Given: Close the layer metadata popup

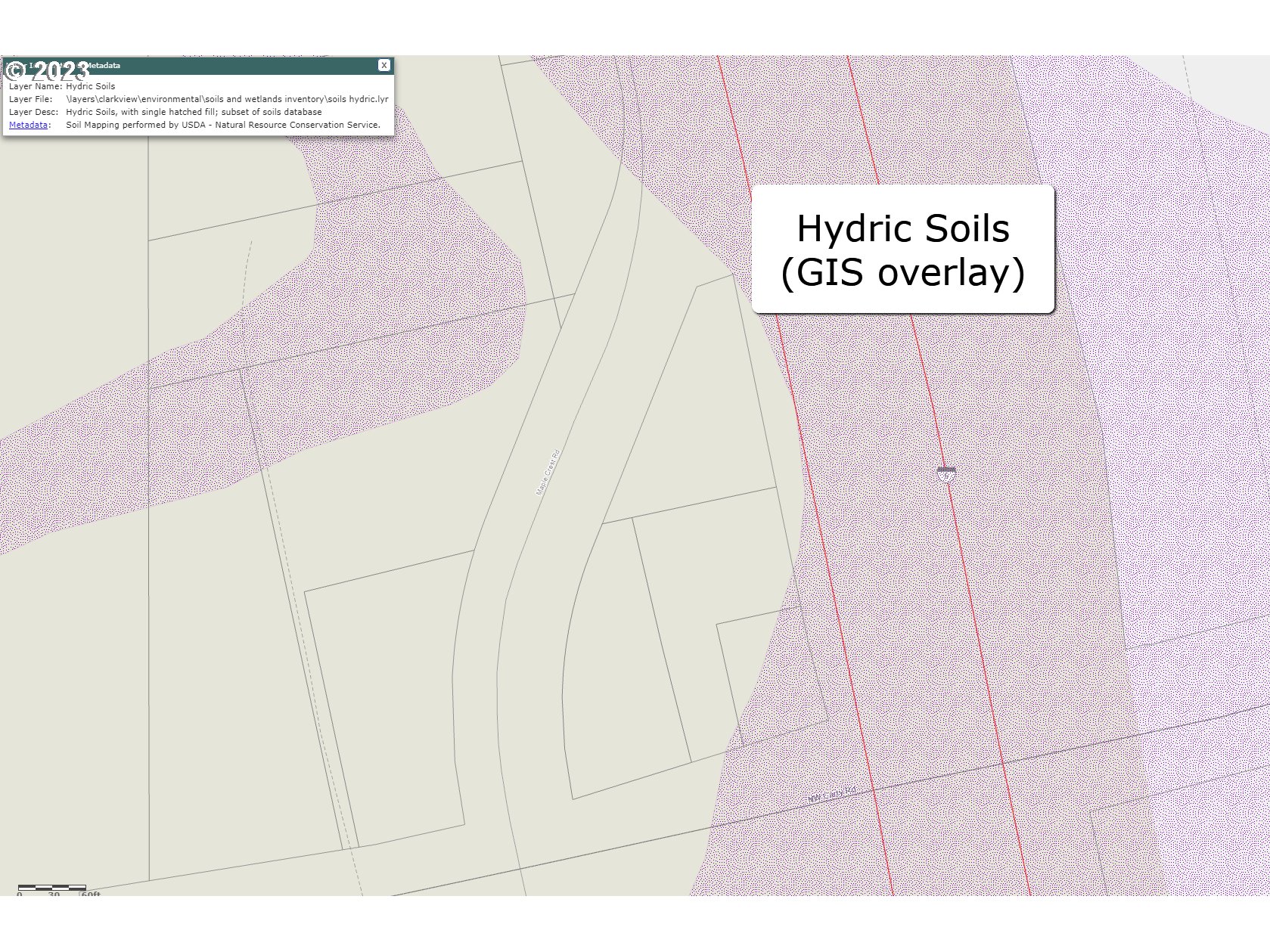Looking at the screenshot, I should click(x=384, y=66).
